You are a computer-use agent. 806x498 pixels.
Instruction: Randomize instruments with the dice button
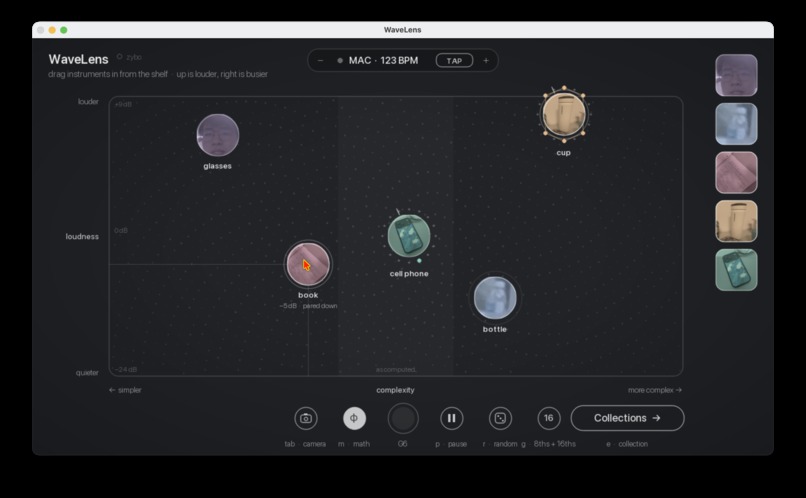coord(500,418)
